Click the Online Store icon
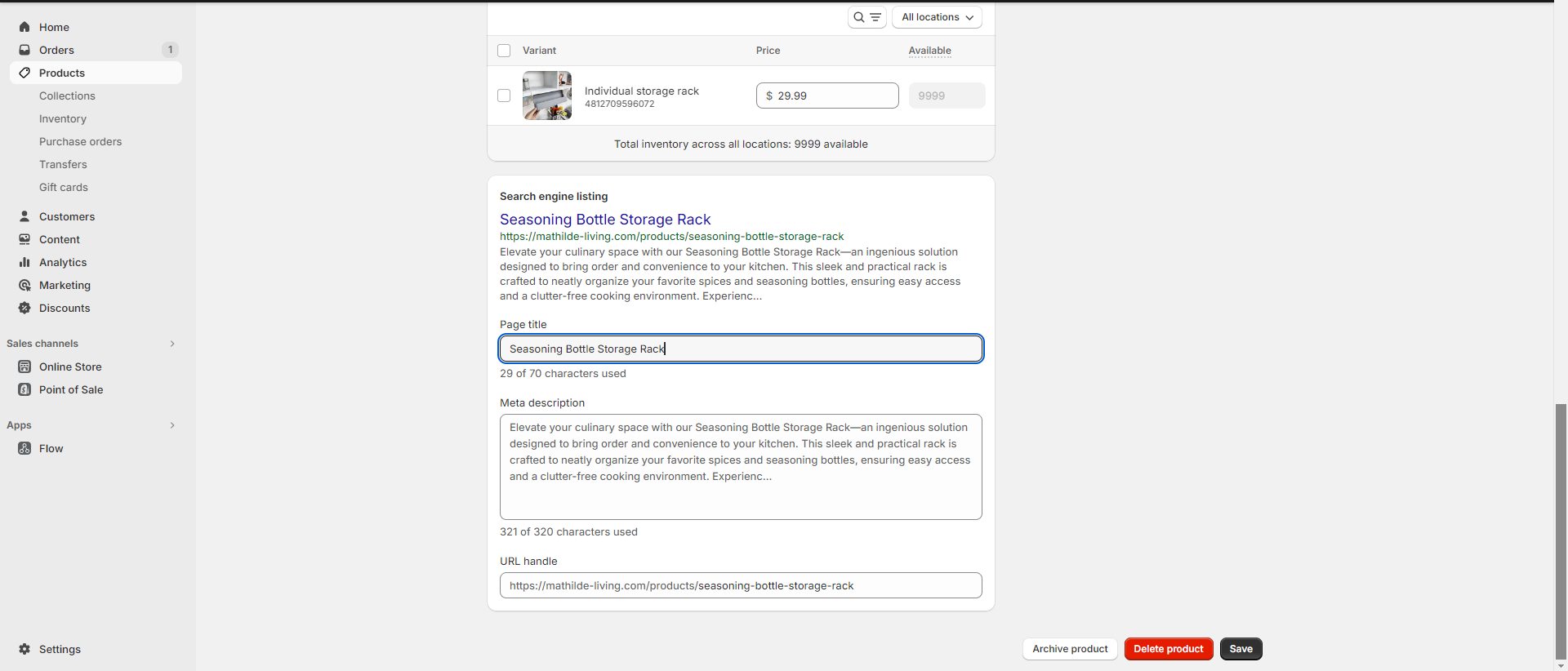Screen dimensions: 1568x671 click(24, 367)
